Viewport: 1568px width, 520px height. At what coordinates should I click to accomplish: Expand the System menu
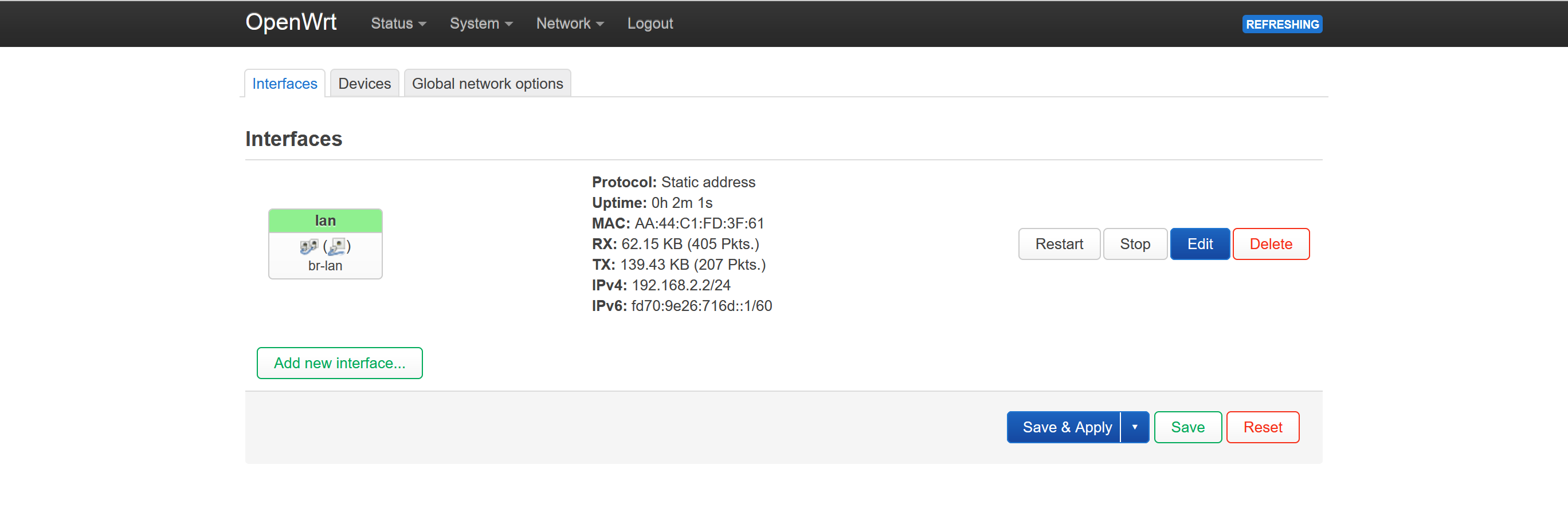coord(480,23)
